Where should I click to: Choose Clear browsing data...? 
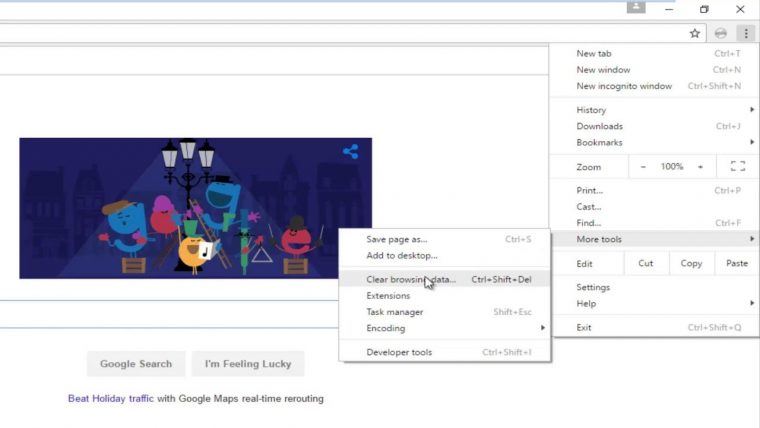click(445, 279)
